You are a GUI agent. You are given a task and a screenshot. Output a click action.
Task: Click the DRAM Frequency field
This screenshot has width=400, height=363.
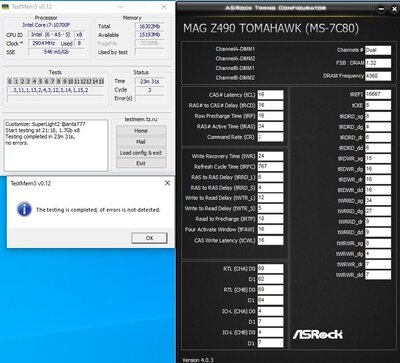[378, 76]
